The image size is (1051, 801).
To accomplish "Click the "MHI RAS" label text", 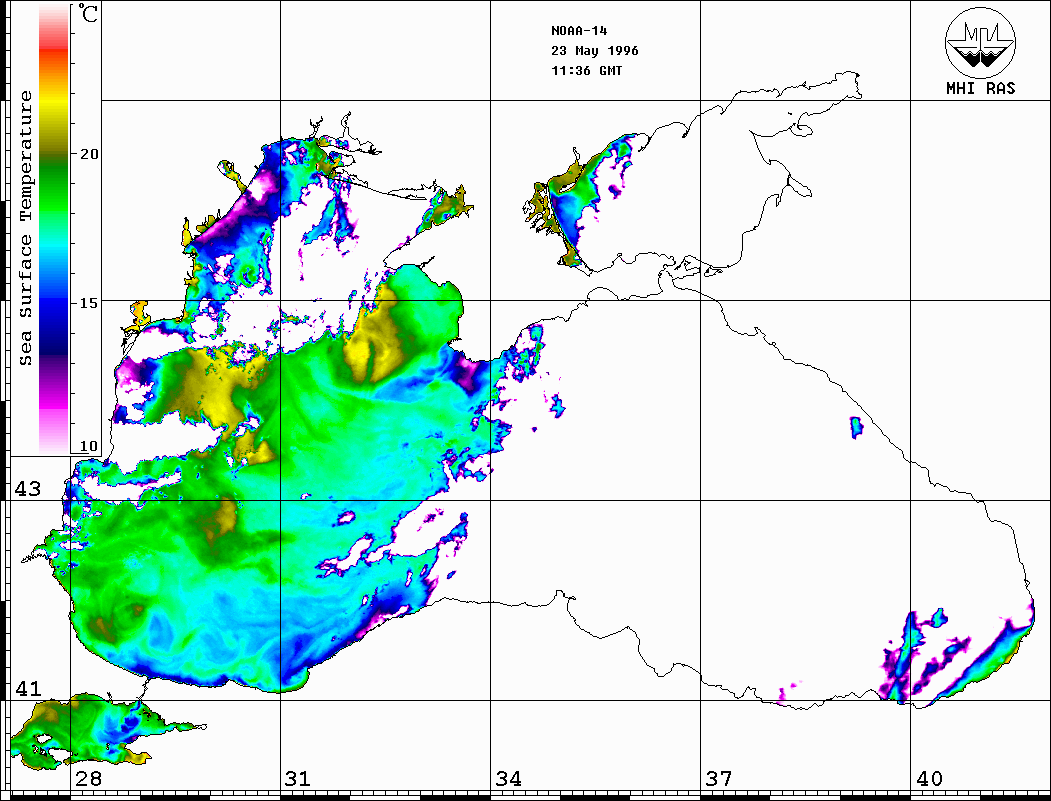I will point(981,88).
